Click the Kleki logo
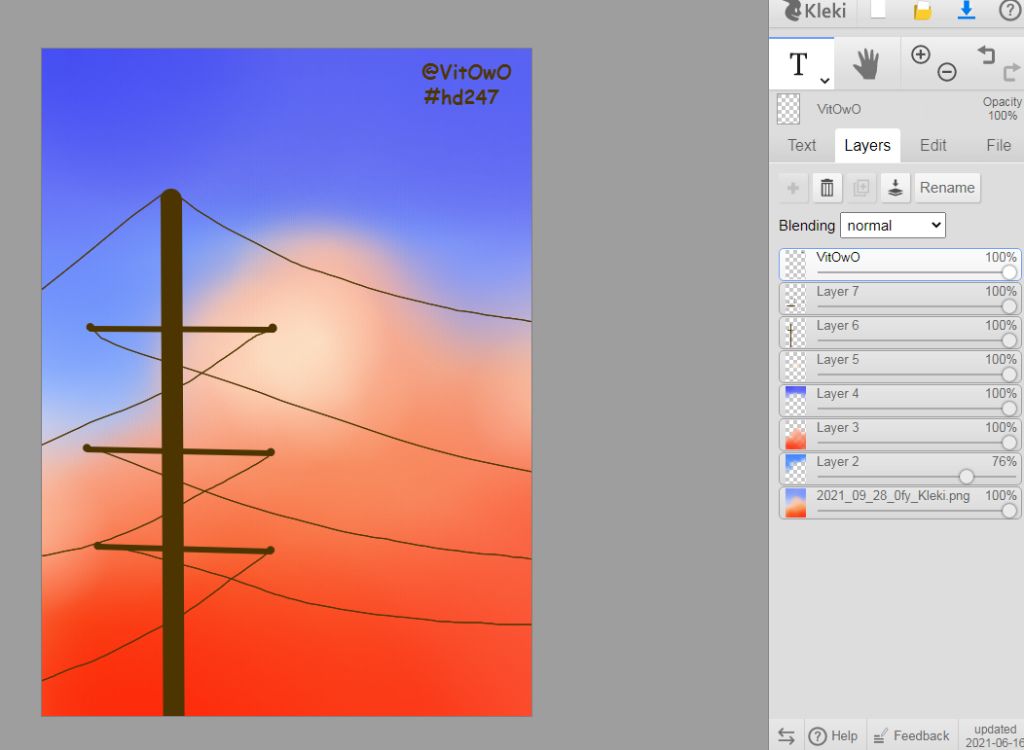This screenshot has height=750, width=1024. point(814,10)
